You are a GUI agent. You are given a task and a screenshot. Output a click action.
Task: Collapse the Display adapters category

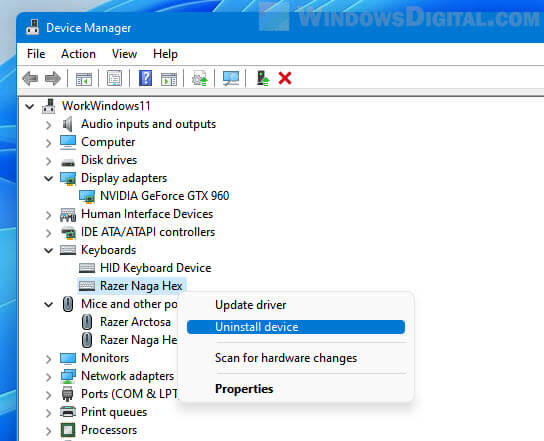coord(49,179)
